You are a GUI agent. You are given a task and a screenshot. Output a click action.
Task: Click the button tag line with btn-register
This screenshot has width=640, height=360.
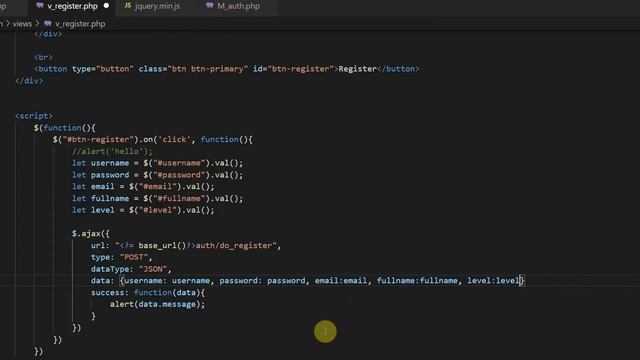tap(227, 69)
